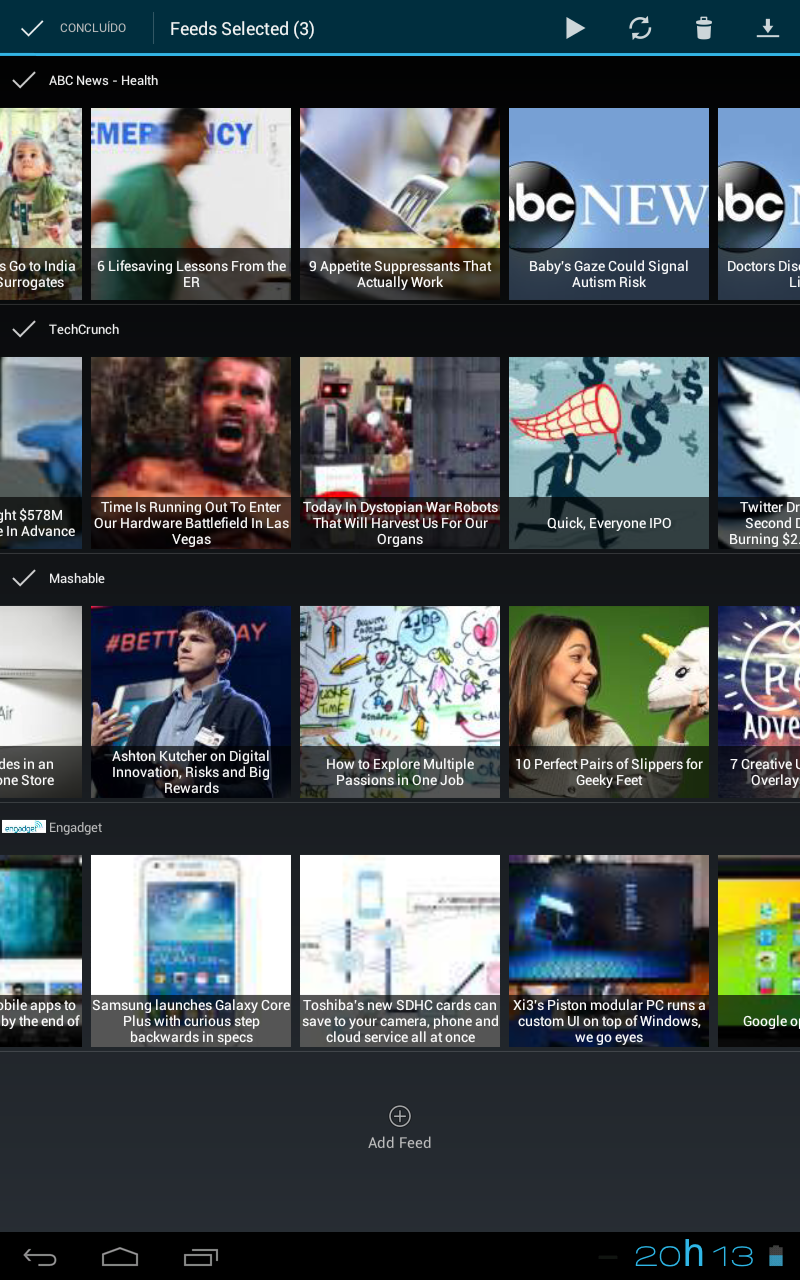Open Ashton Kutcher on Digital Innovation article
The image size is (800, 1280).
pos(191,702)
